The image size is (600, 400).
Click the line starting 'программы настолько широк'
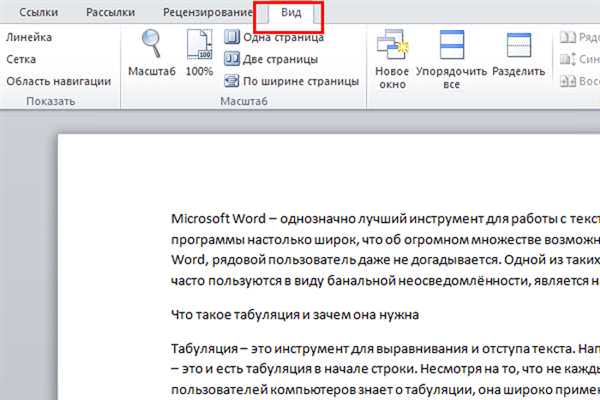click(x=385, y=240)
